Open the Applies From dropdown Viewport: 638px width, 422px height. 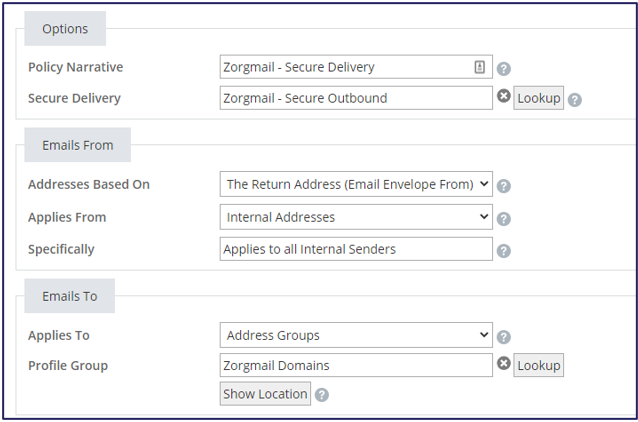pyautogui.click(x=356, y=217)
